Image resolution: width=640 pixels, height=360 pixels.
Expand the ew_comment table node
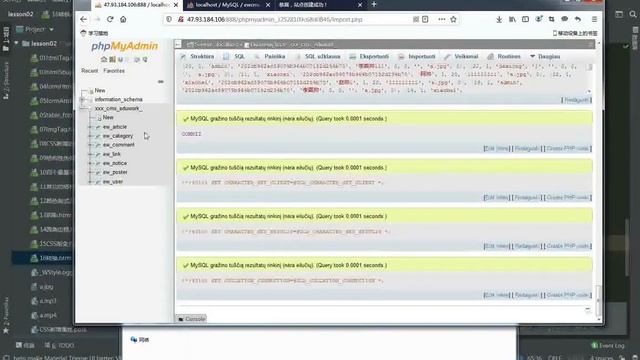(x=90, y=145)
